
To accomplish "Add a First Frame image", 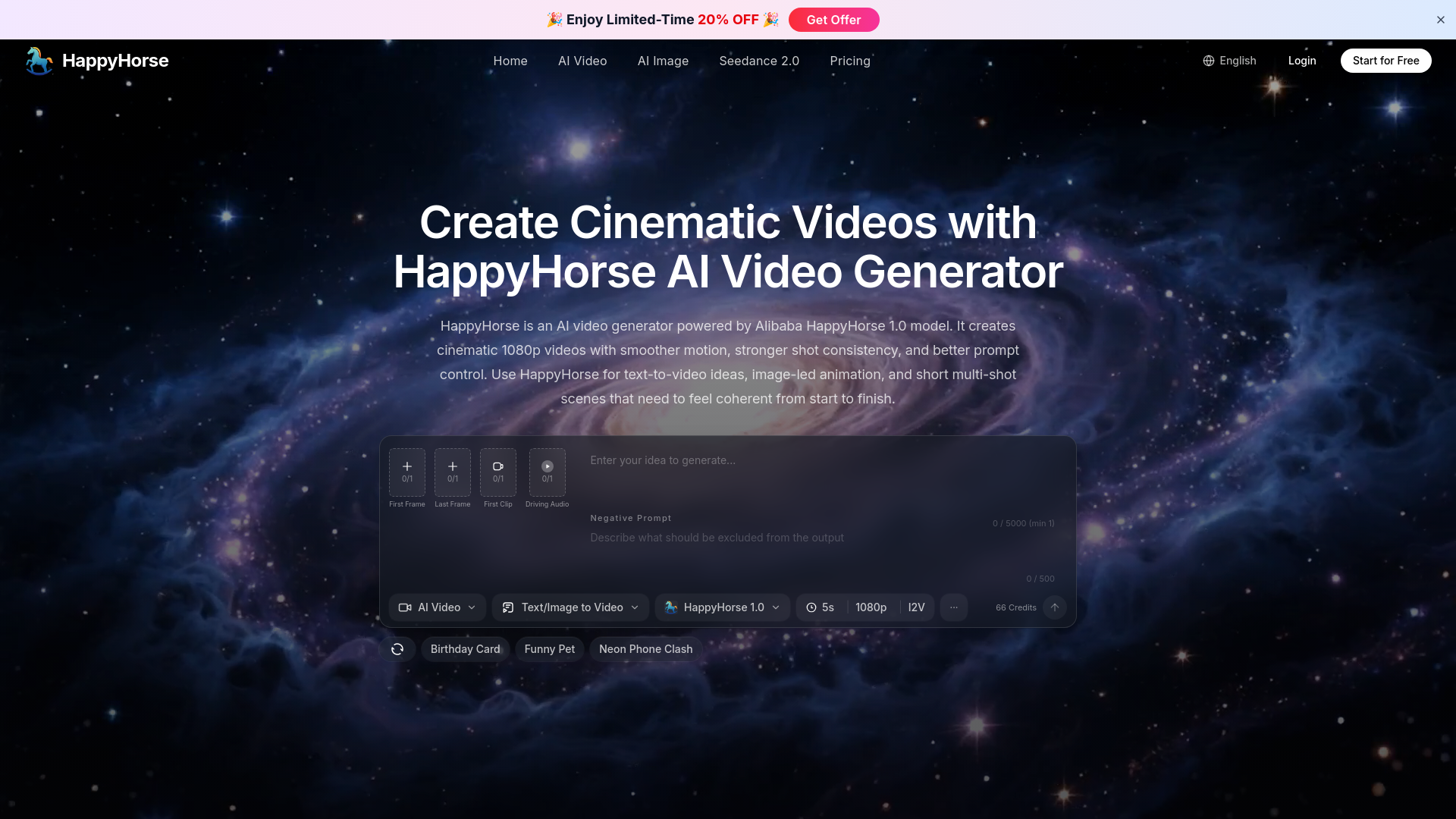I will (x=407, y=472).
